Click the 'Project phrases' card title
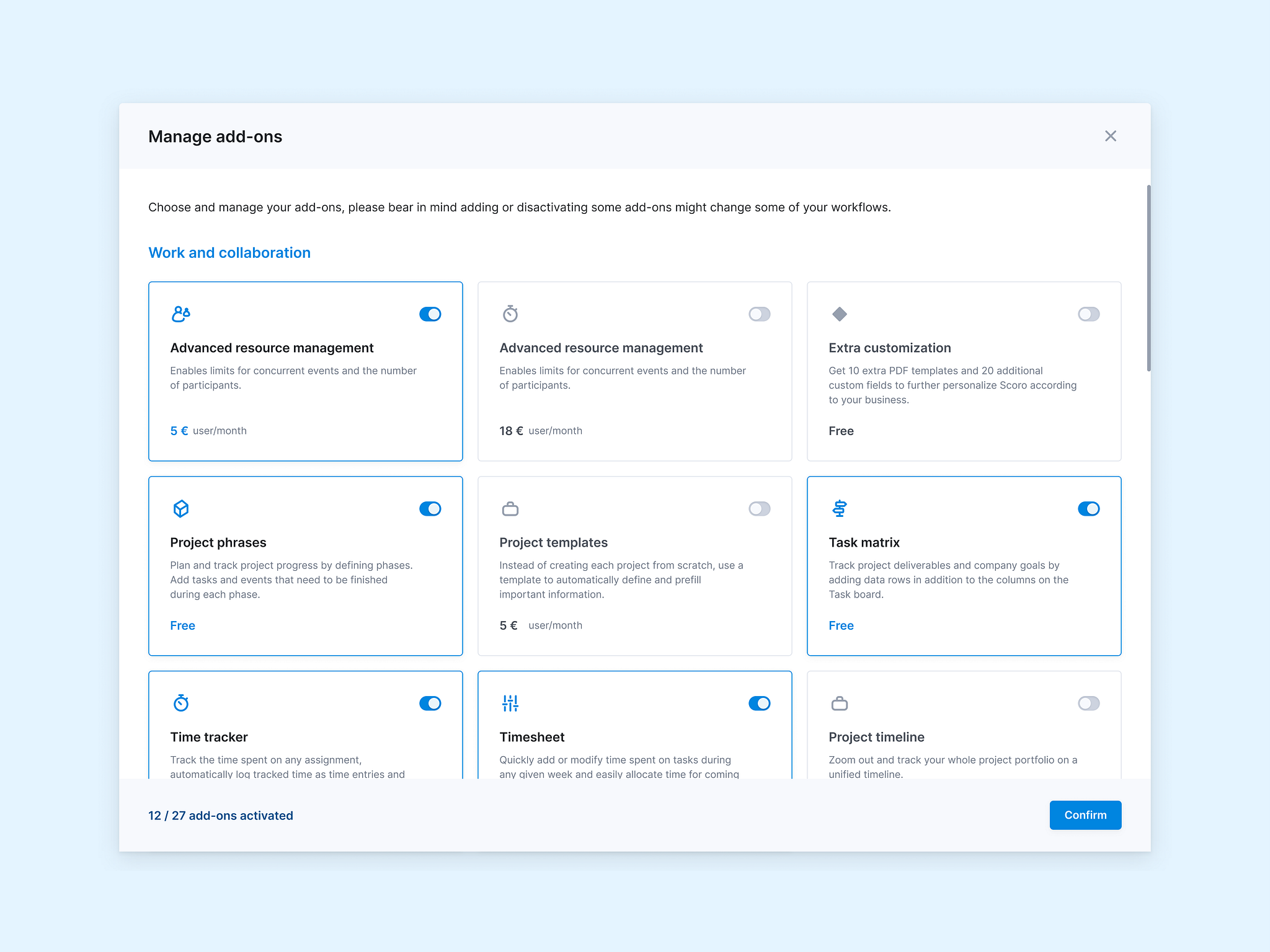The width and height of the screenshot is (1270, 952). coord(218,543)
